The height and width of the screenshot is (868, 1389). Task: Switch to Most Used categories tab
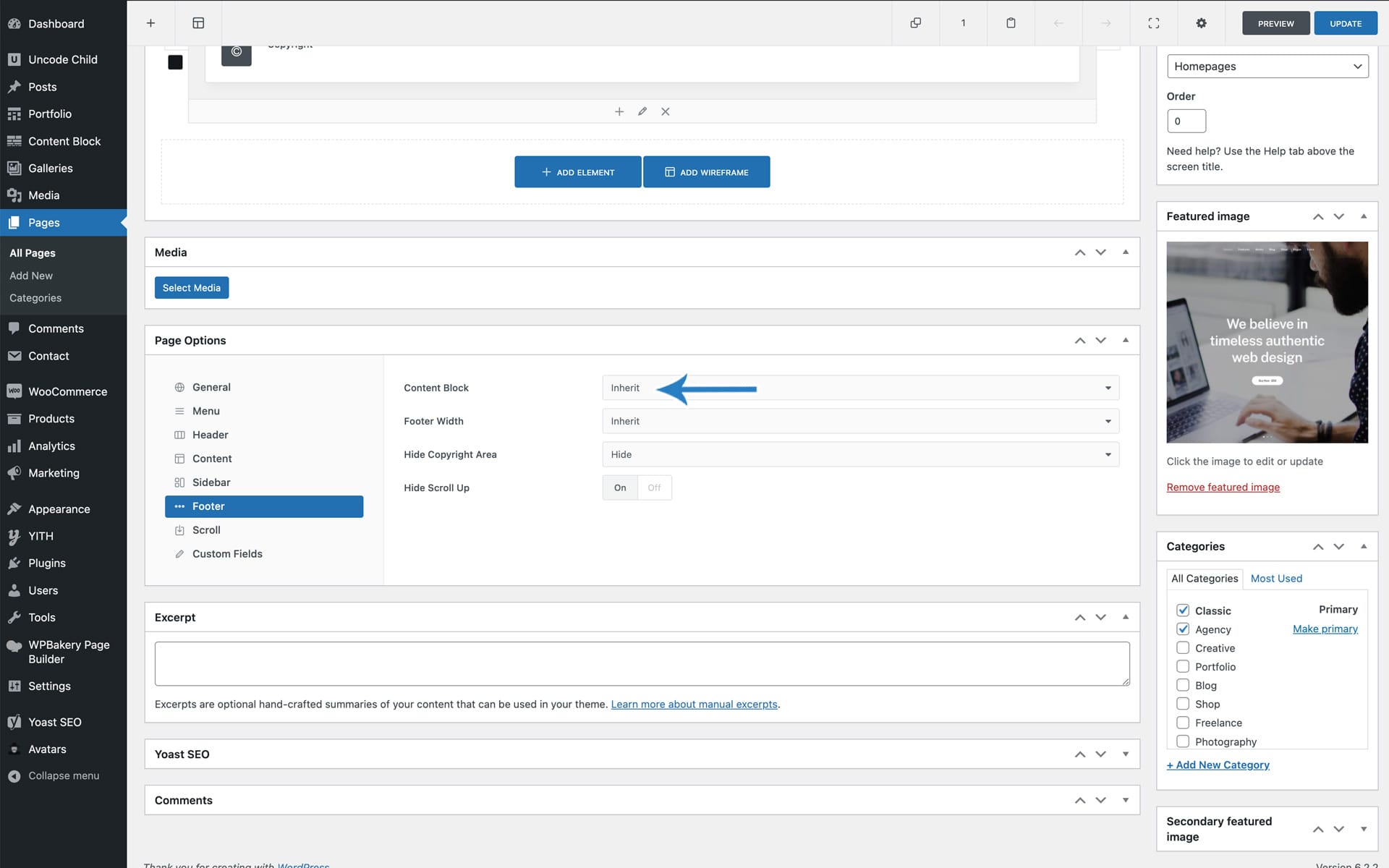(x=1276, y=579)
